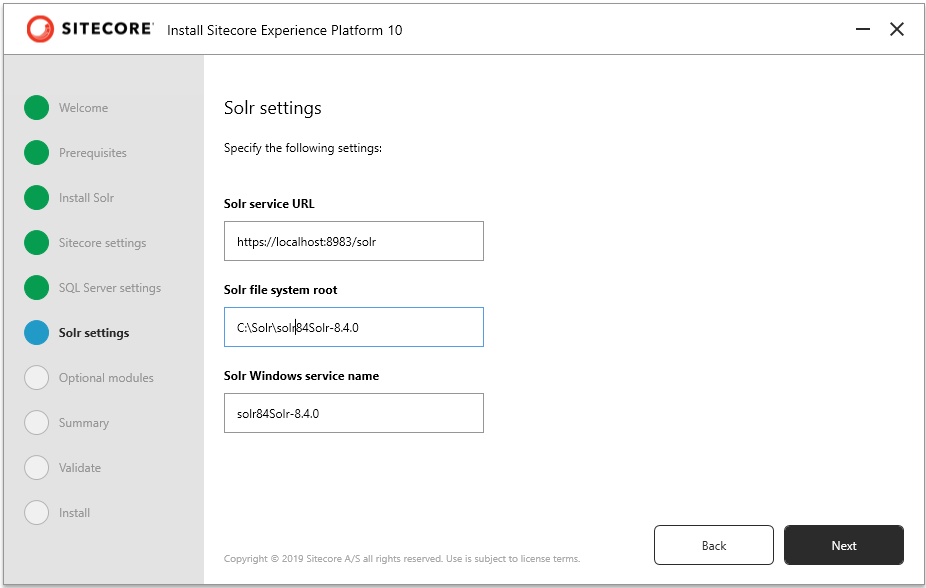Click the blue Solr settings step circle

pyautogui.click(x=37, y=332)
